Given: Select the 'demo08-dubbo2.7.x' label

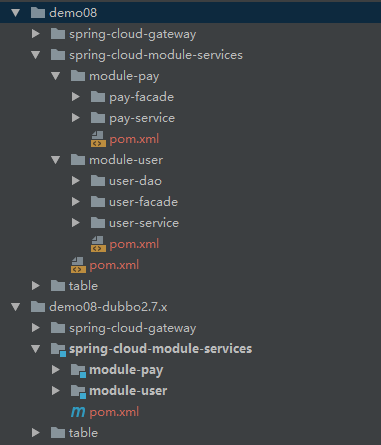Looking at the screenshot, I should pyautogui.click(x=108, y=307).
